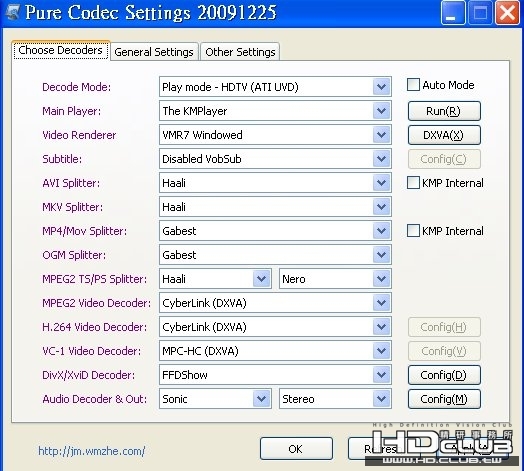Viewport: 524px width, 471px height.
Task: Close the Pure Codec Settings window
Action: pyautogui.click(x=507, y=13)
